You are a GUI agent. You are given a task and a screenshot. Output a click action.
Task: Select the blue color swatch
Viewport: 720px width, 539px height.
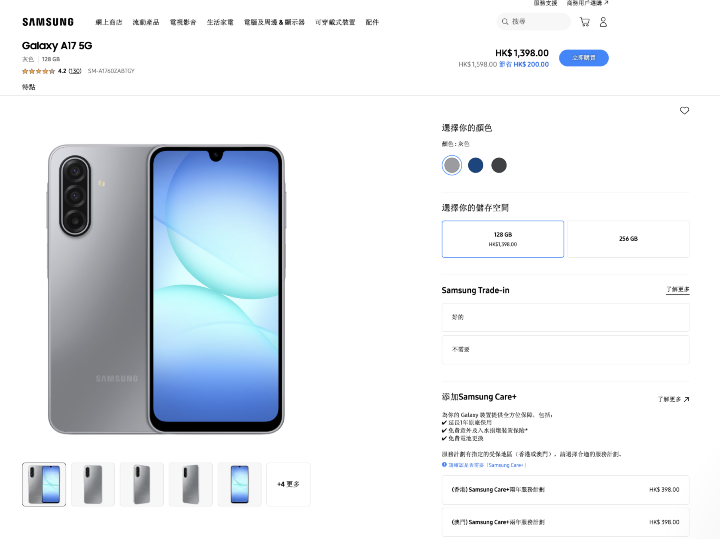click(475, 165)
